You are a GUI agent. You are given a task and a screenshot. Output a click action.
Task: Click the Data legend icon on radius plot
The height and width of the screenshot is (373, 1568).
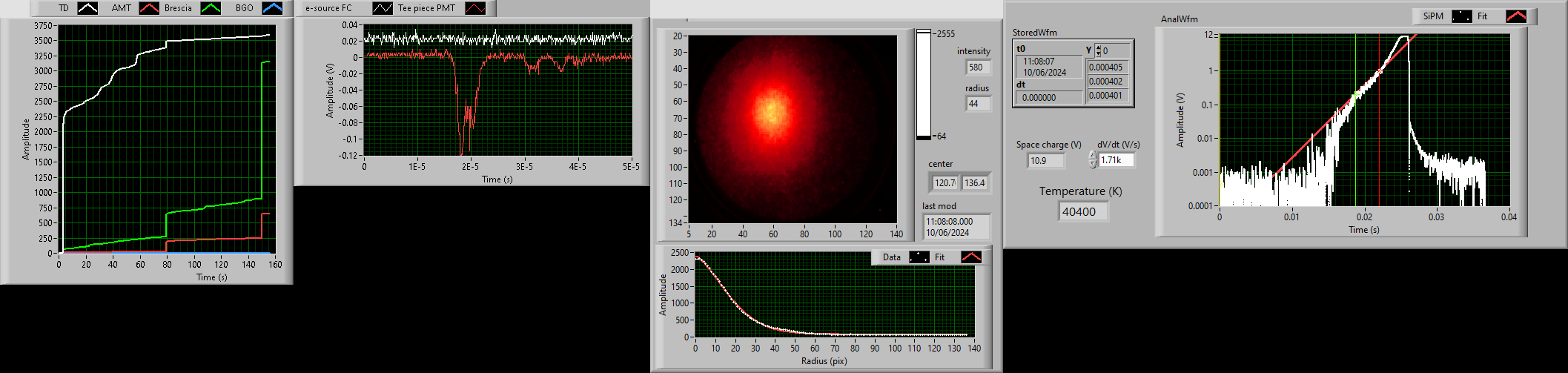(x=919, y=257)
